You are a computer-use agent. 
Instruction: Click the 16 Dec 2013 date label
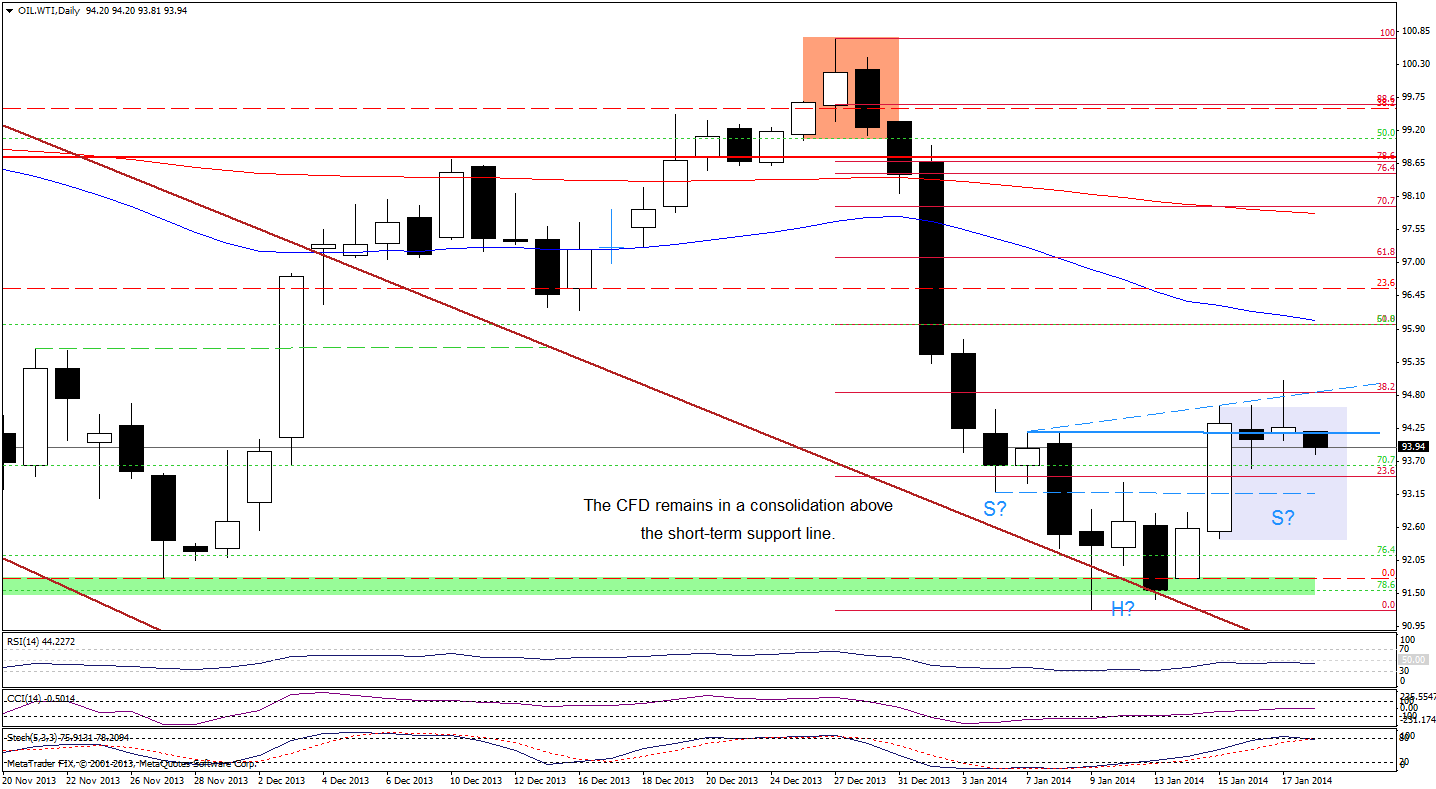[x=607, y=779]
